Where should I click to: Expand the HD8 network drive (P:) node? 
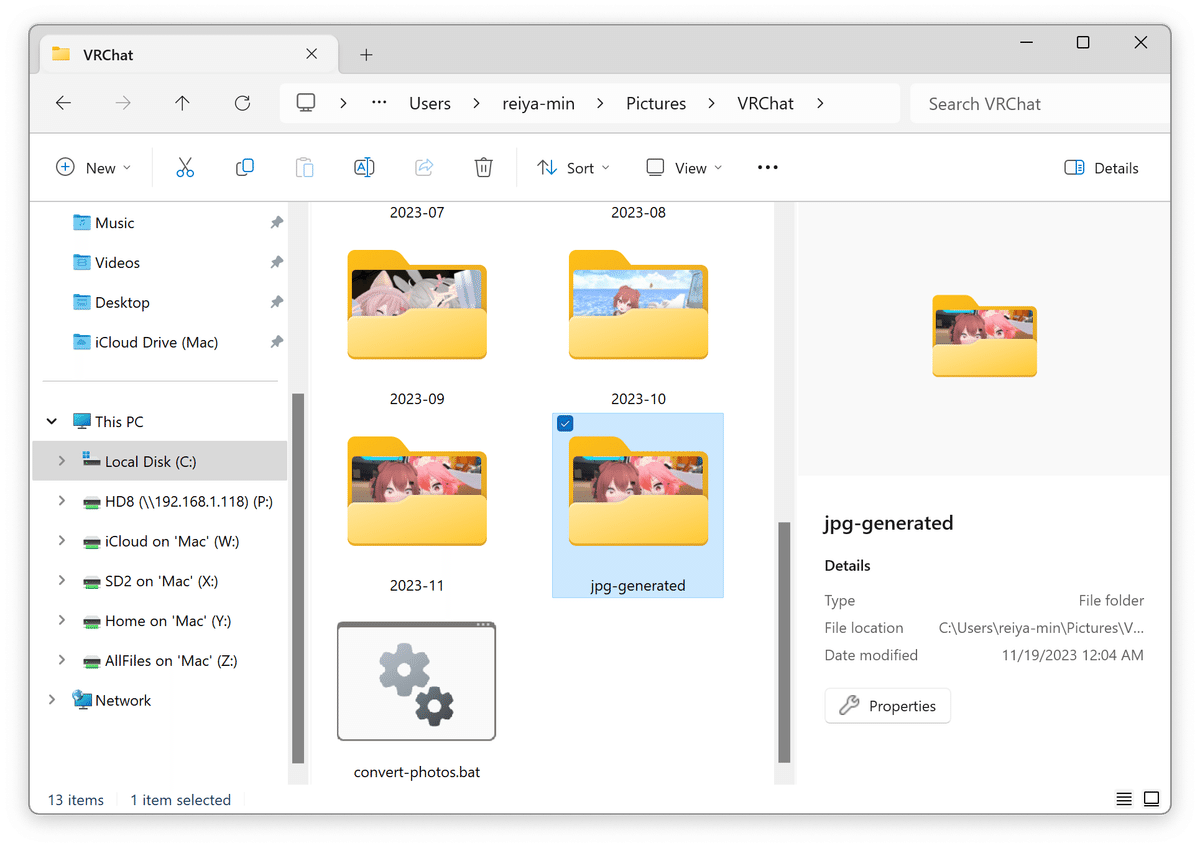point(62,501)
